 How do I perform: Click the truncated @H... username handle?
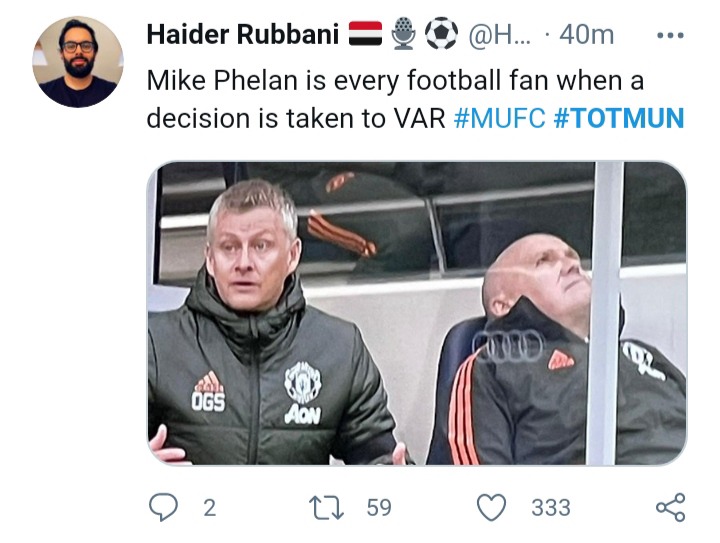(x=499, y=35)
